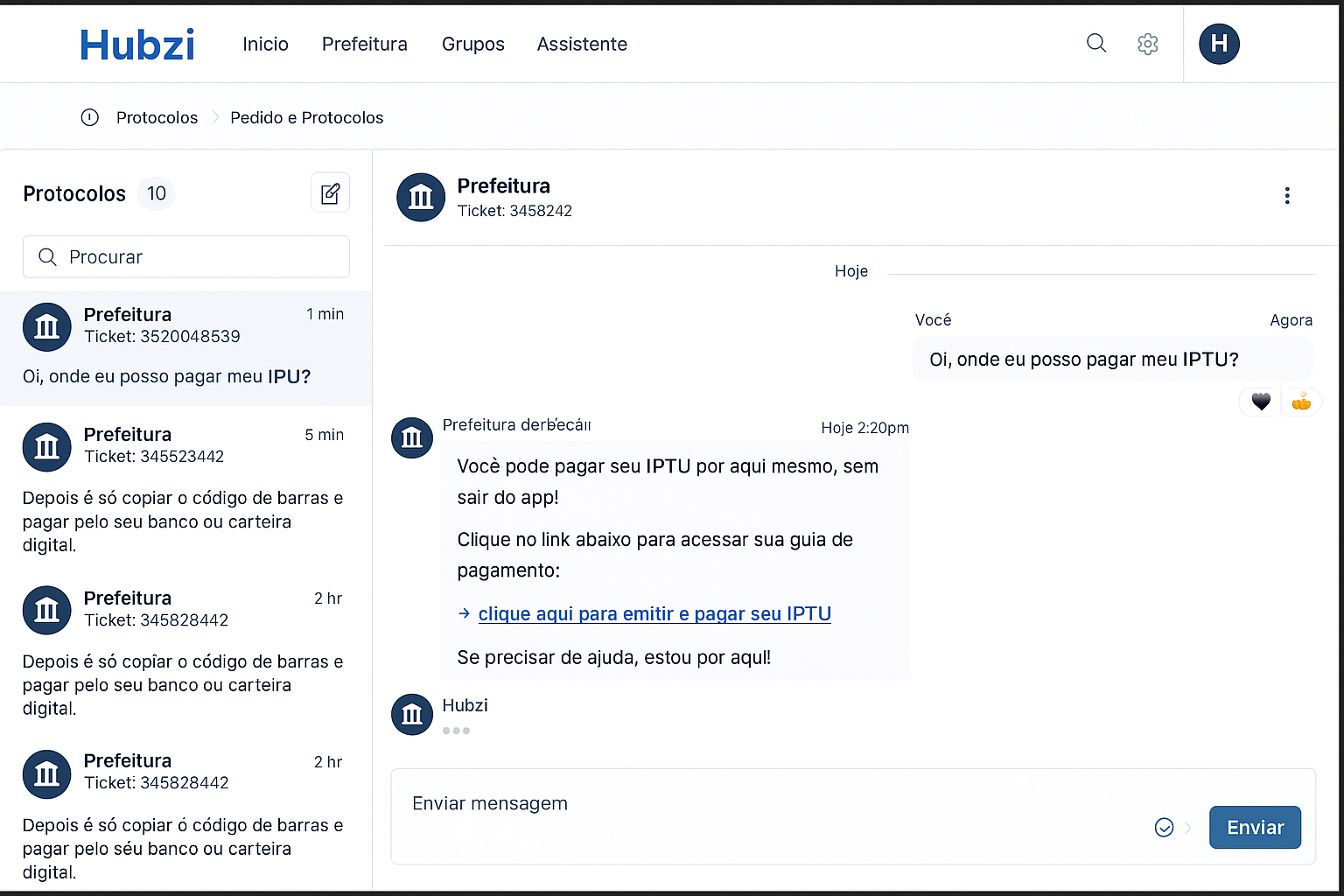Create a new protocol with compose icon

[330, 193]
